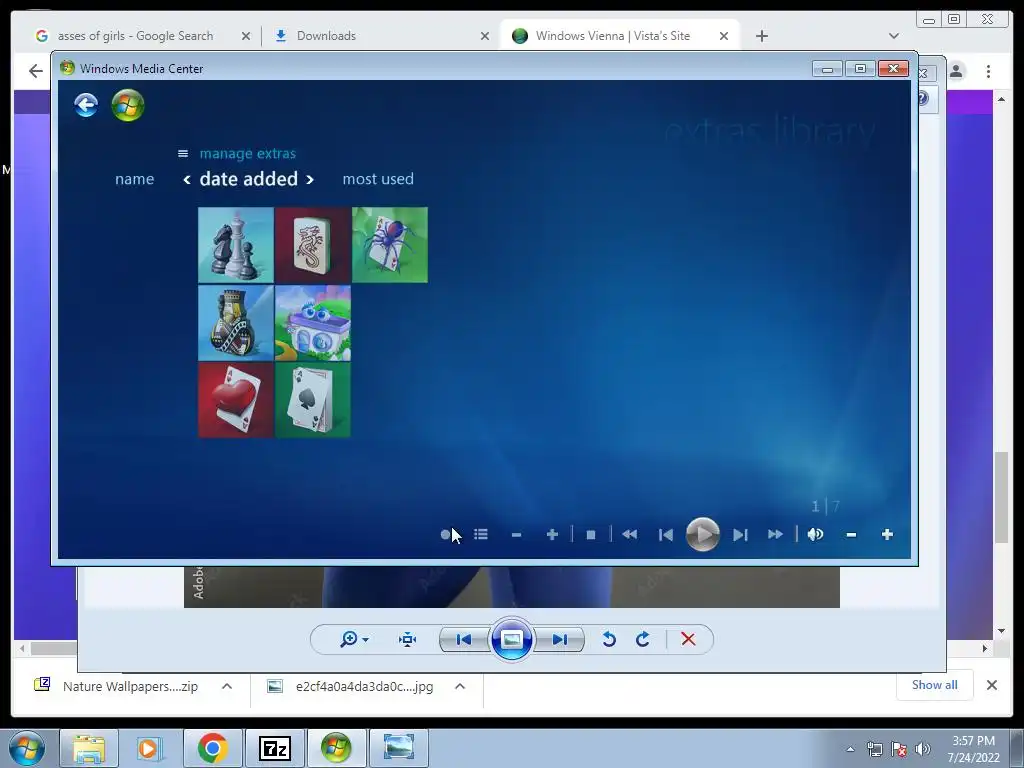This screenshot has width=1024, height=768.
Task: Skip back in Media Center controls
Action: (665, 535)
